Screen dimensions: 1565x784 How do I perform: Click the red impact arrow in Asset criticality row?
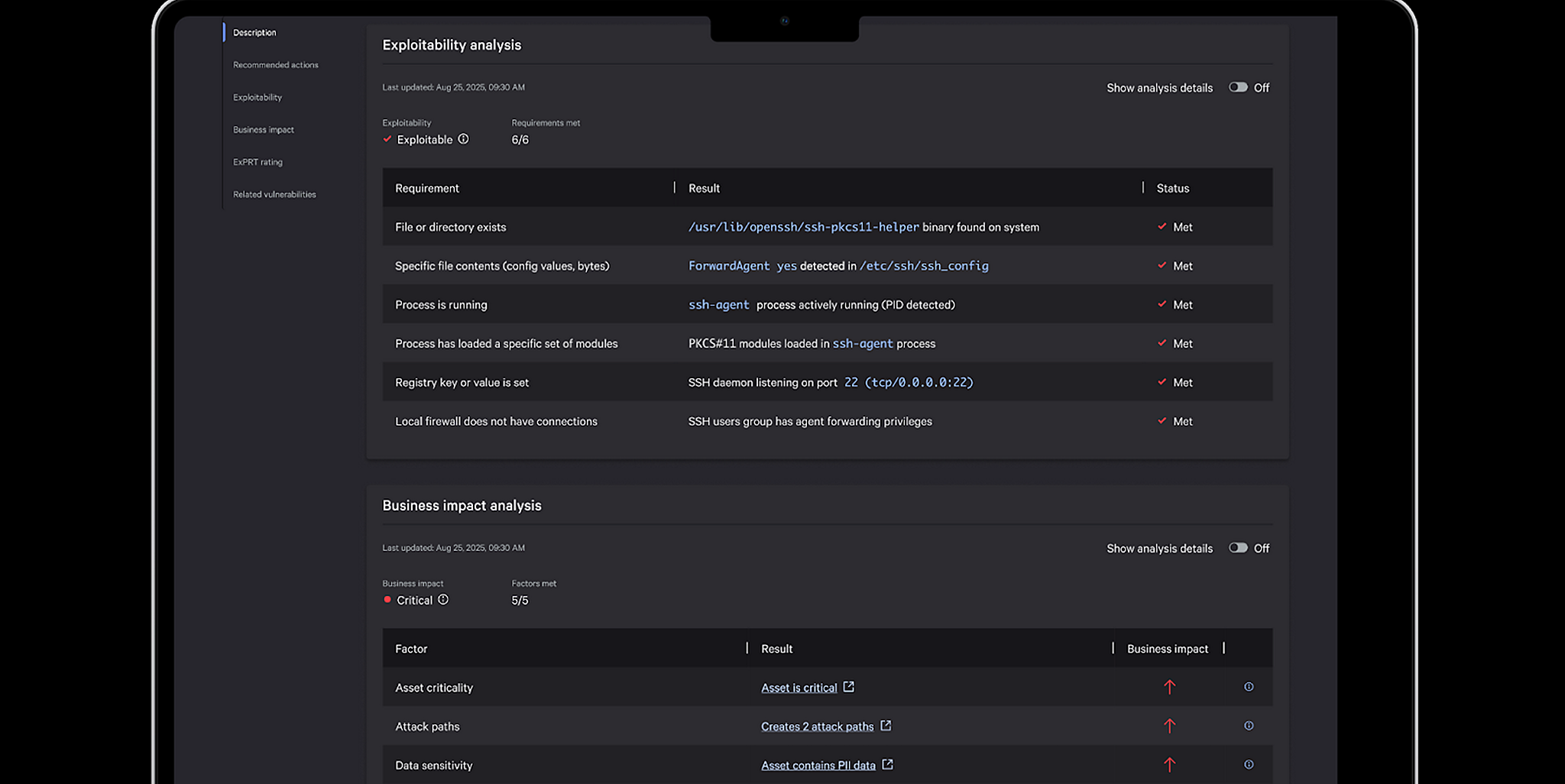[1169, 687]
